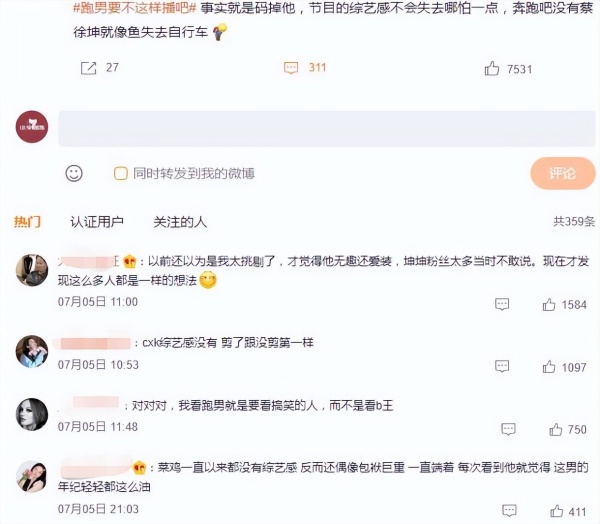Switch to the 认证用户 tab
600x524 pixels.
coord(97,222)
